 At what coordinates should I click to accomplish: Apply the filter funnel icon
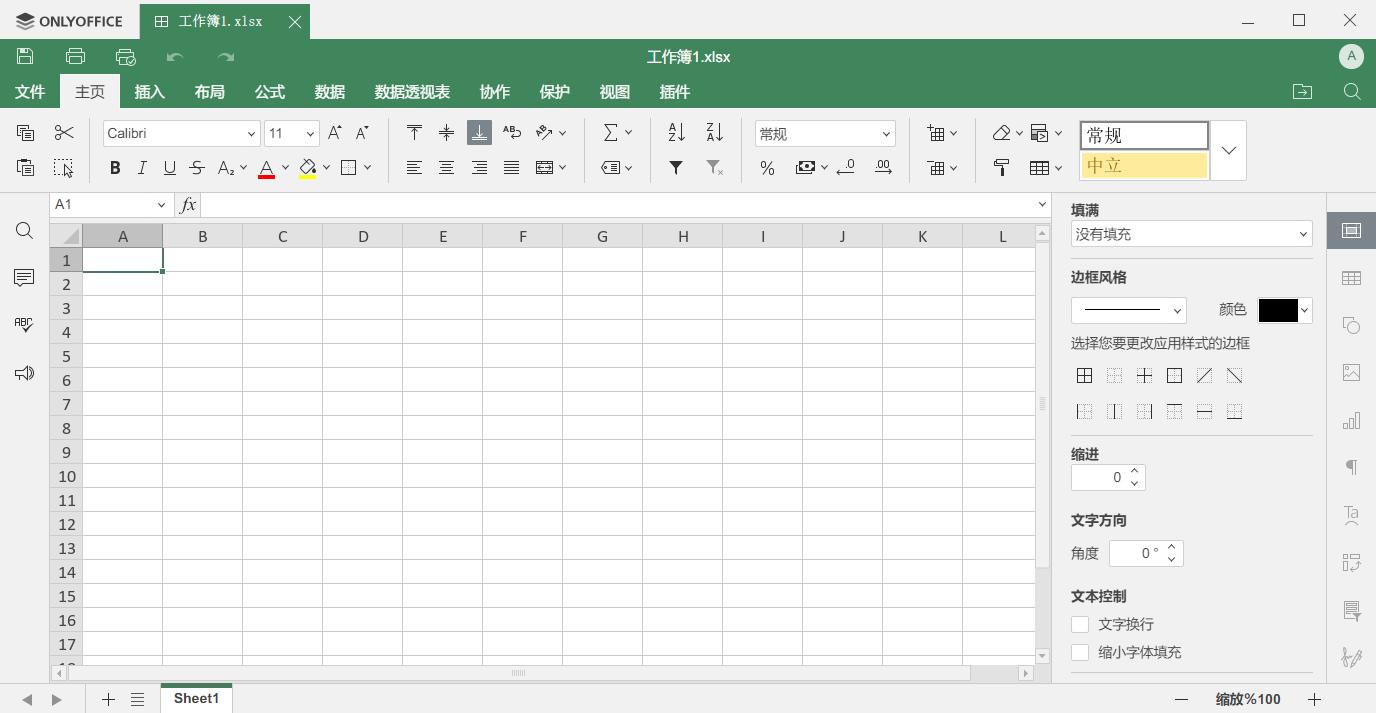coord(676,168)
